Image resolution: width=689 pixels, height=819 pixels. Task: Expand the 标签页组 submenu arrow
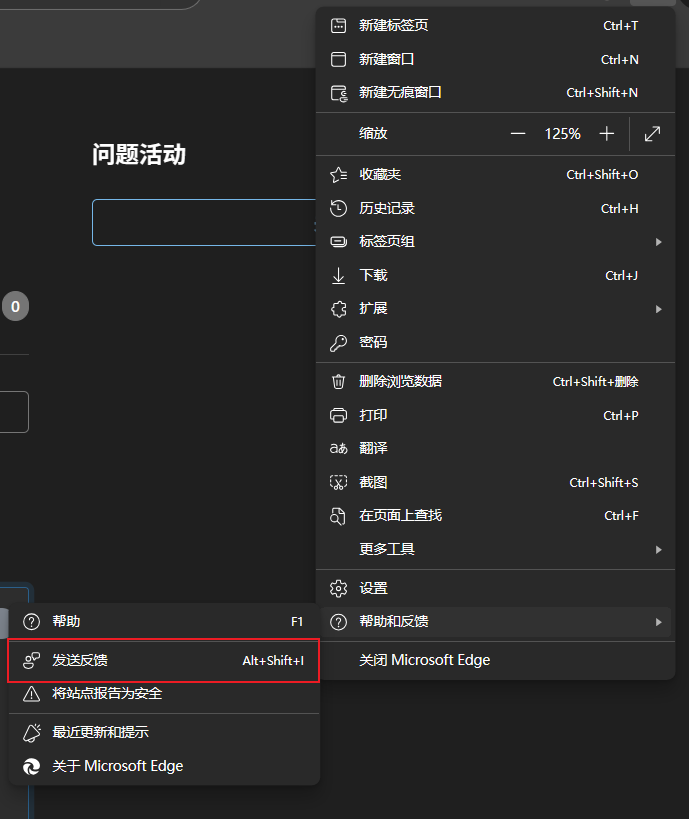point(659,242)
